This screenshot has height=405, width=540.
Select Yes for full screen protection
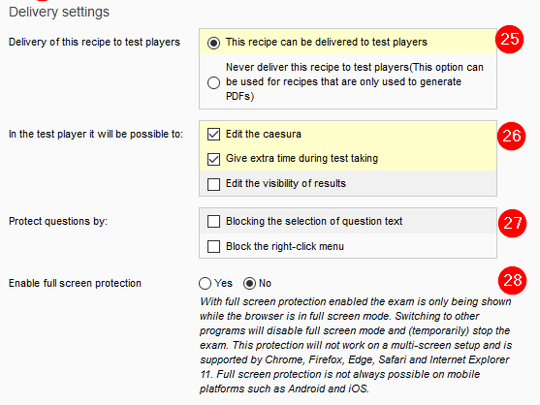click(x=205, y=283)
